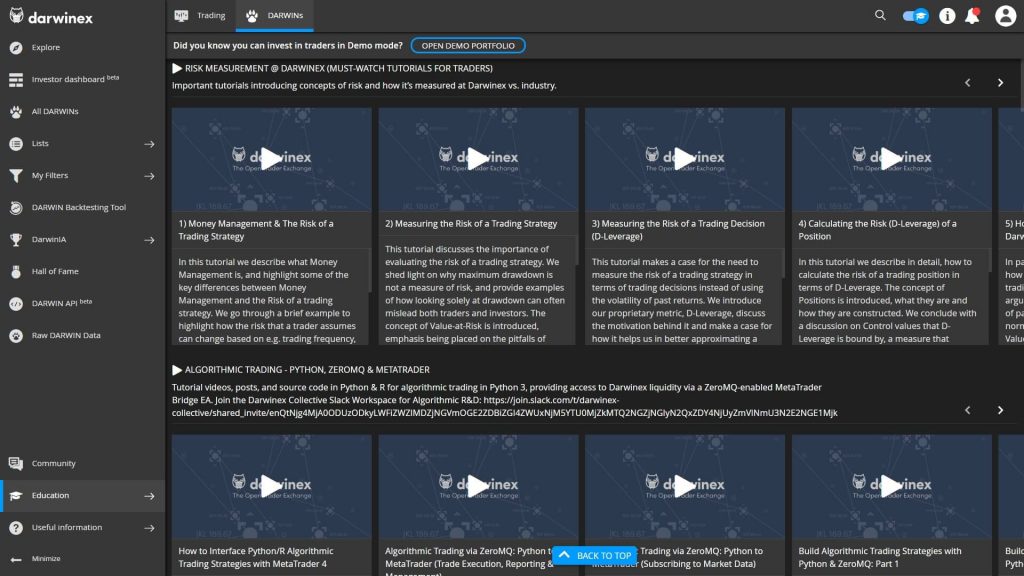Click My Filters funnel icon

coord(16,176)
